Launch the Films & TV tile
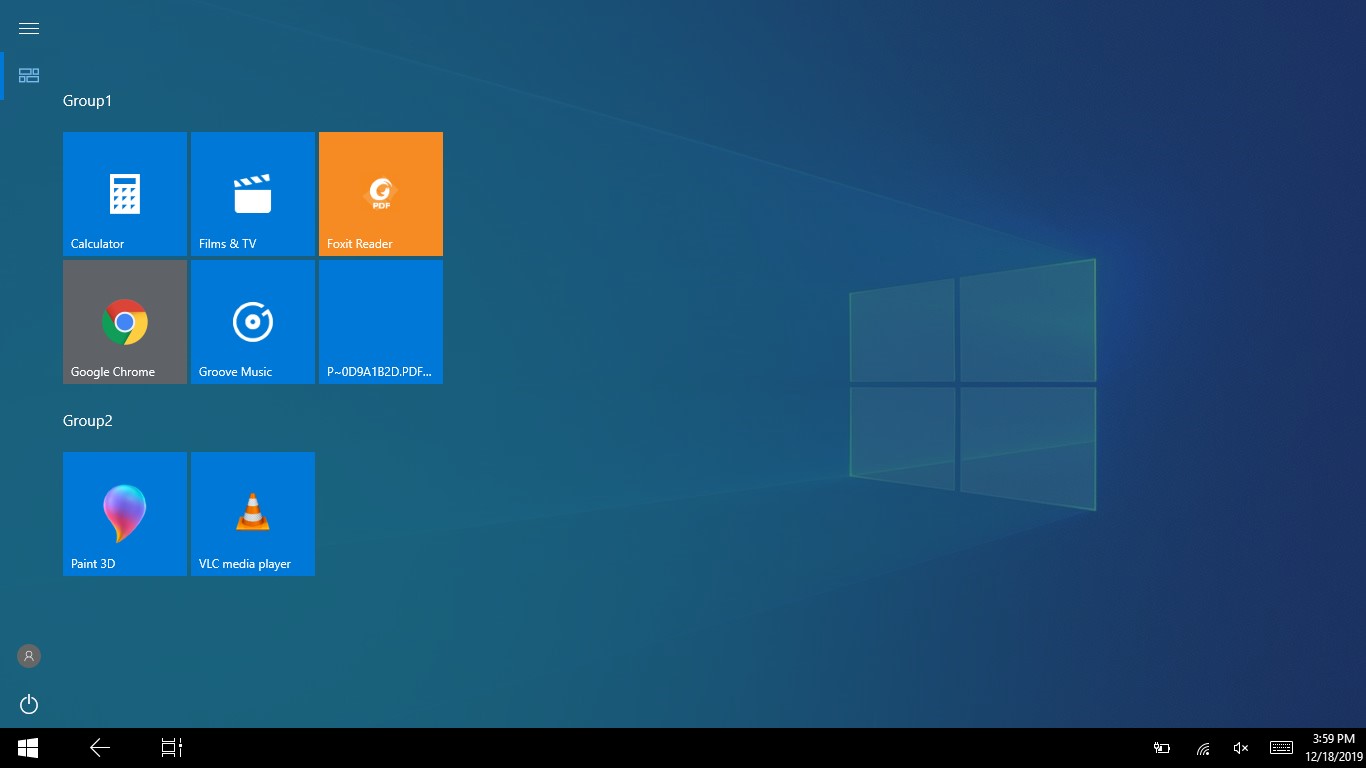This screenshot has width=1366, height=768. [x=253, y=194]
